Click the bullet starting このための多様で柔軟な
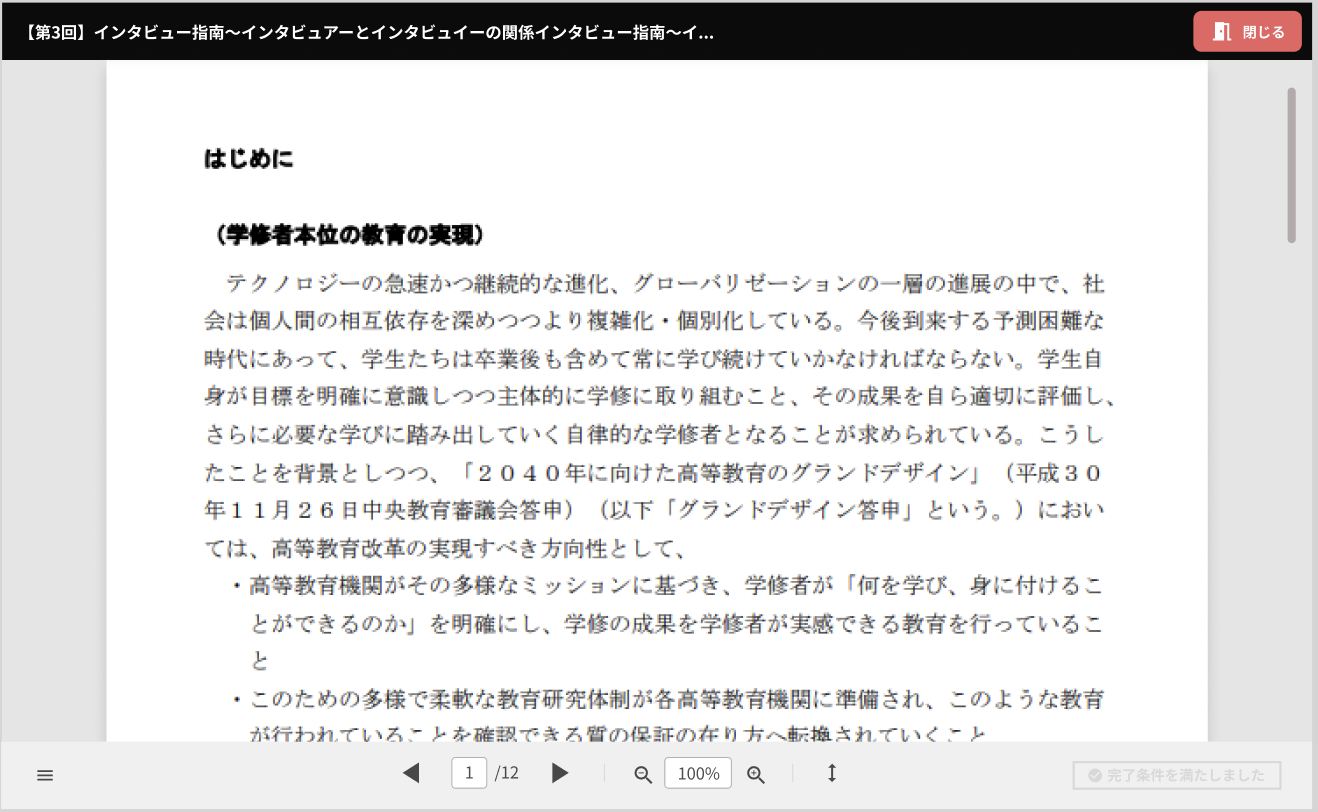This screenshot has height=812, width=1318. [x=675, y=699]
